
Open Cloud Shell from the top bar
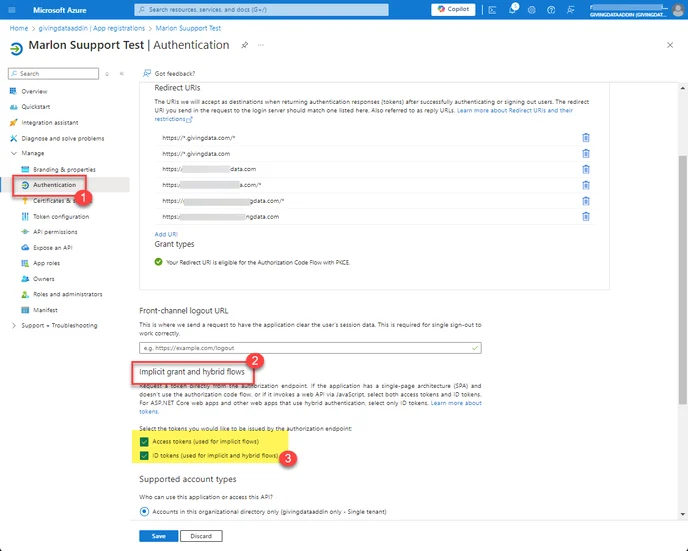click(x=492, y=10)
